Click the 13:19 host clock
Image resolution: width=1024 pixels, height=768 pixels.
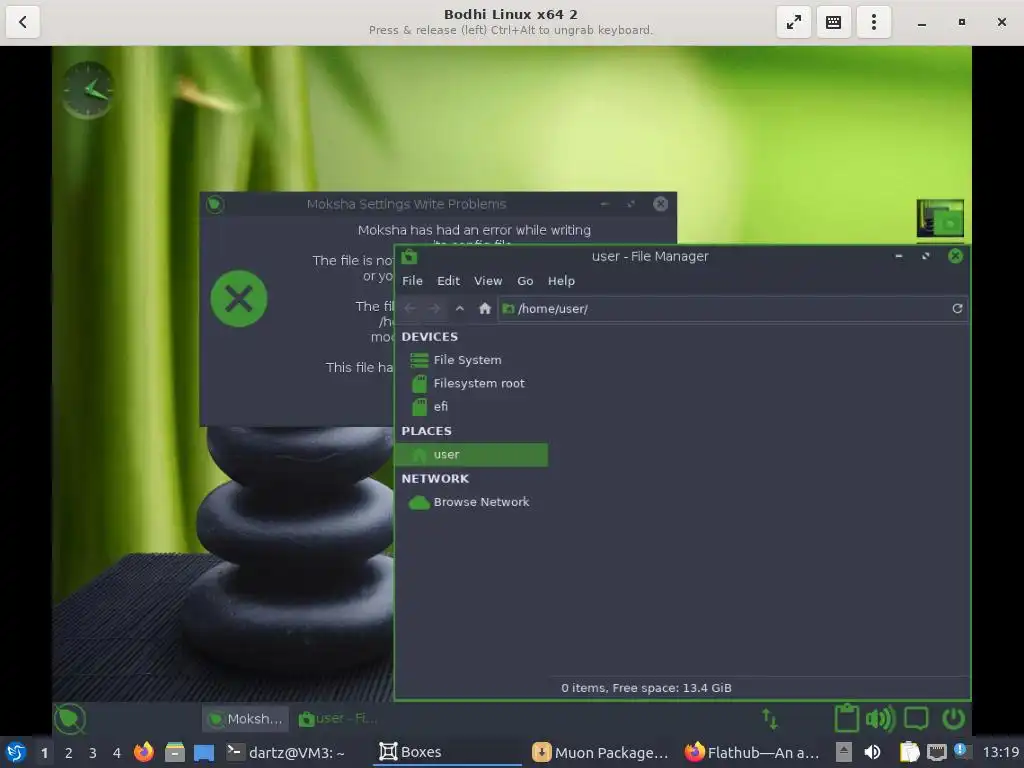[x=1000, y=752]
